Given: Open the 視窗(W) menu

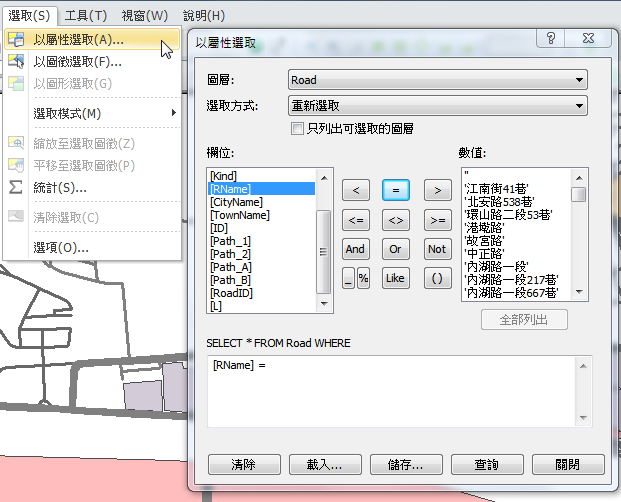Looking at the screenshot, I should click(145, 16).
